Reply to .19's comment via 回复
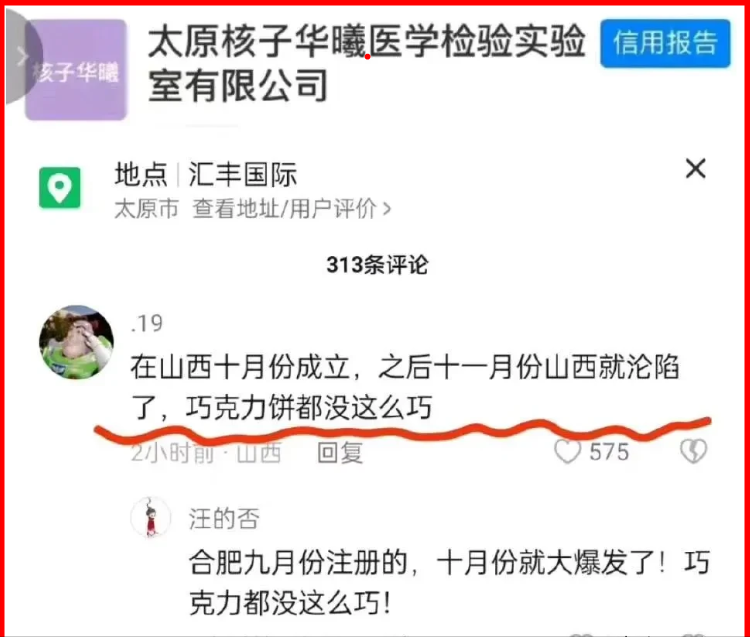 click(x=340, y=452)
